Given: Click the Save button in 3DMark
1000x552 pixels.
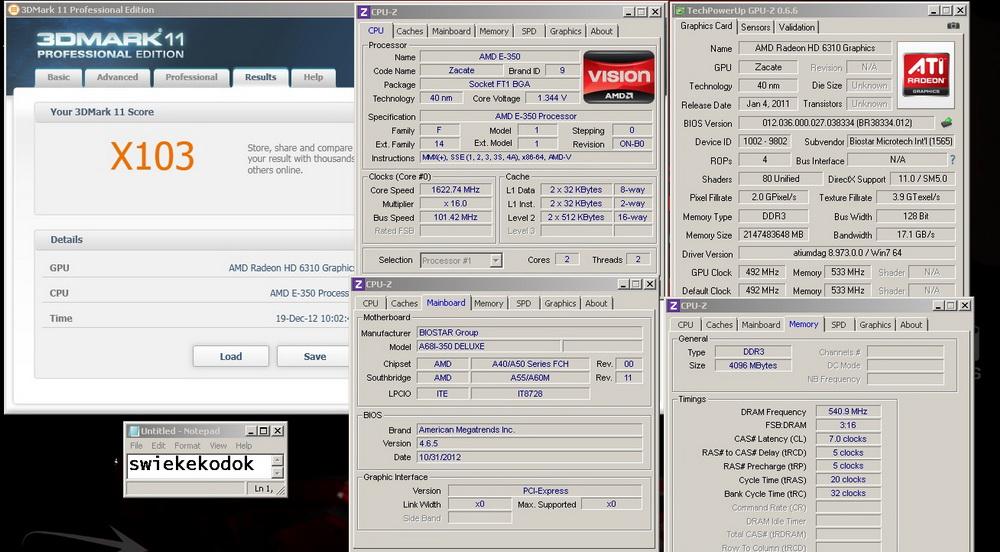Looking at the screenshot, I should point(314,356).
